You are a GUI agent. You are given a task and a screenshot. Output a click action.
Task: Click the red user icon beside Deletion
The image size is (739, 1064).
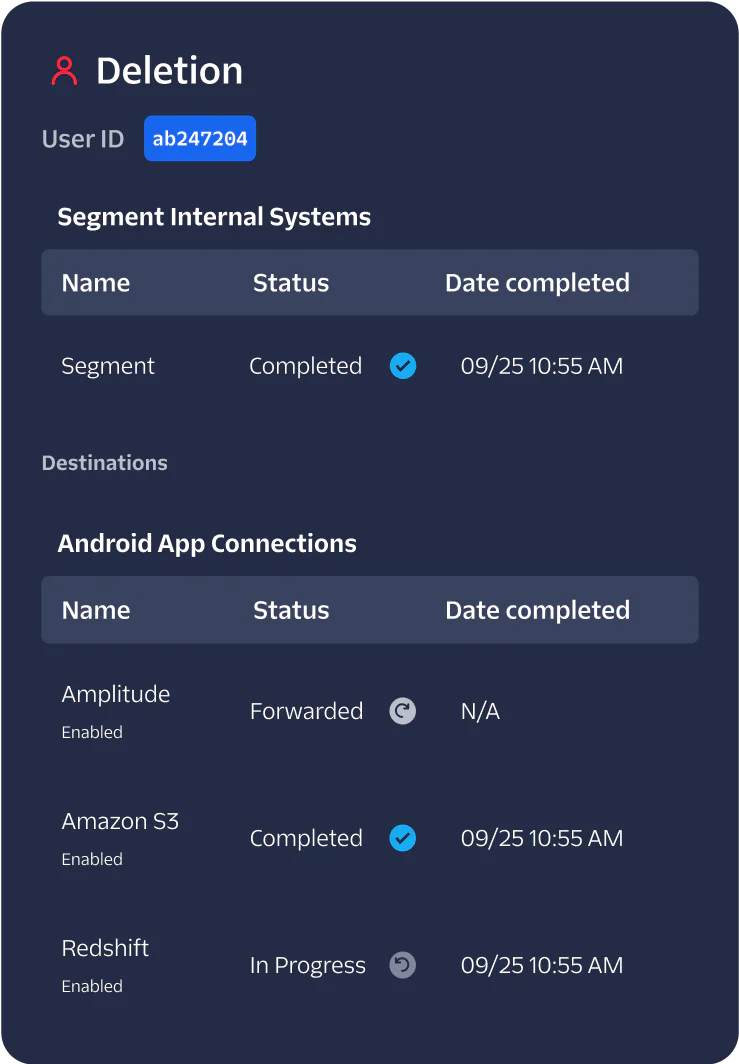[x=64, y=71]
